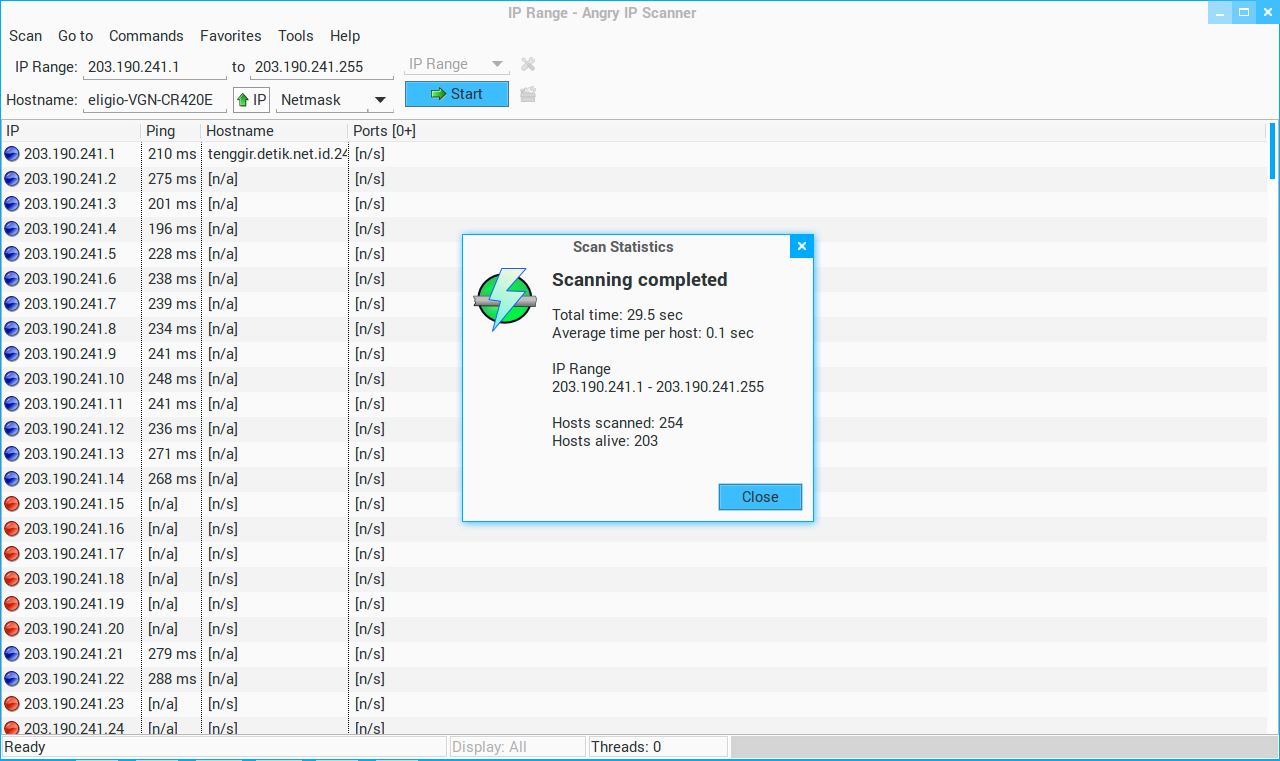Click the ending IP address field
The image size is (1280, 761).
320,67
